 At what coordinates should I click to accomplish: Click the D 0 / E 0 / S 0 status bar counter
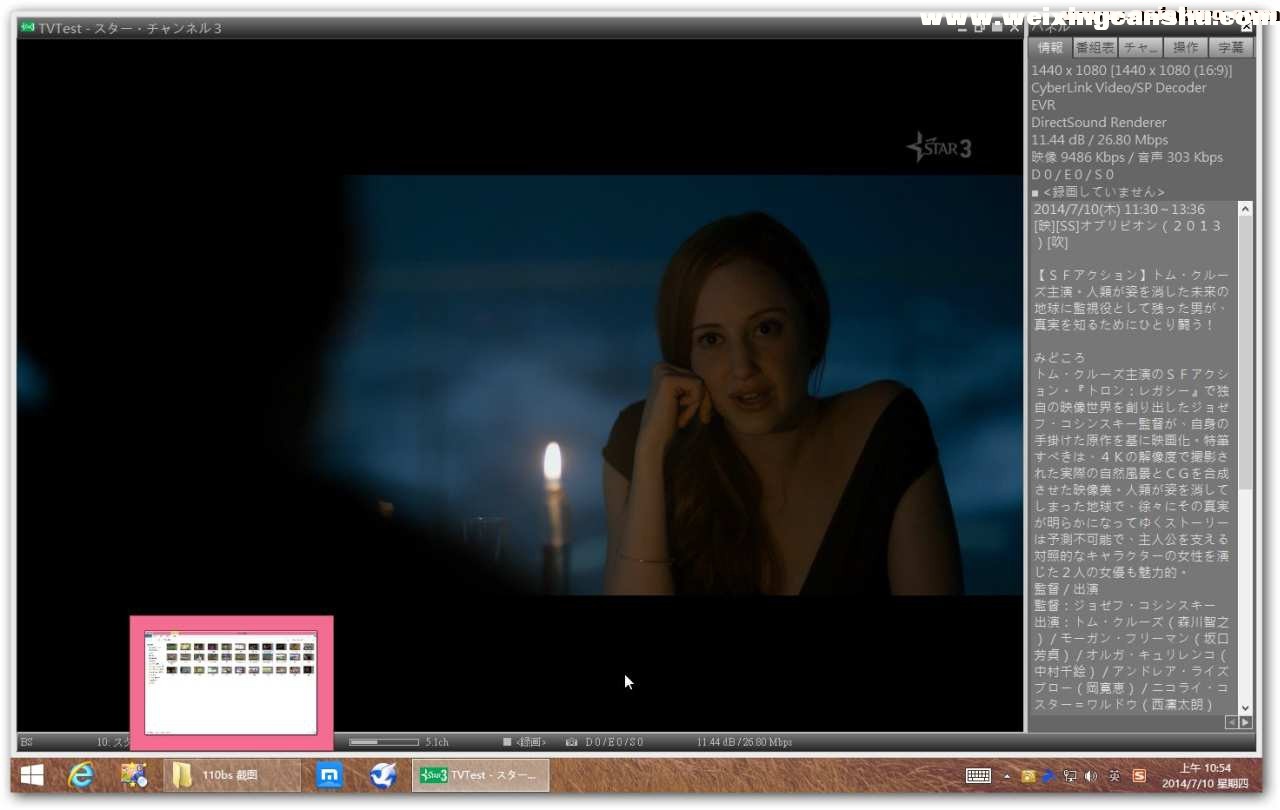(x=614, y=742)
